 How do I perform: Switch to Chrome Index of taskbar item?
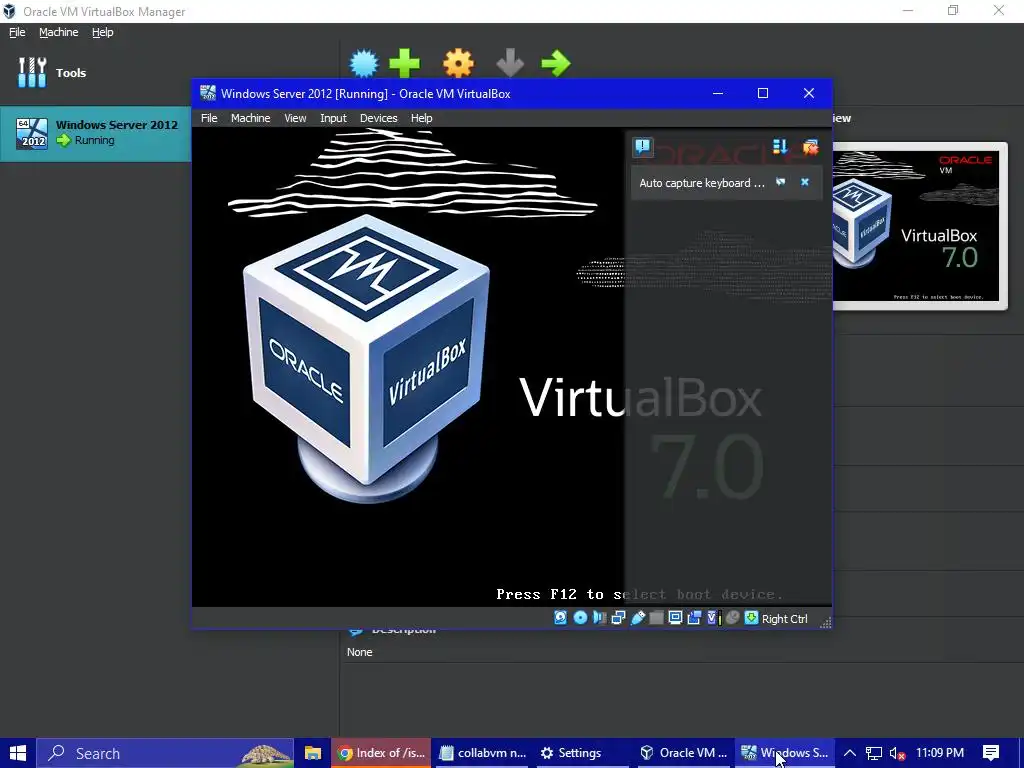tap(381, 753)
